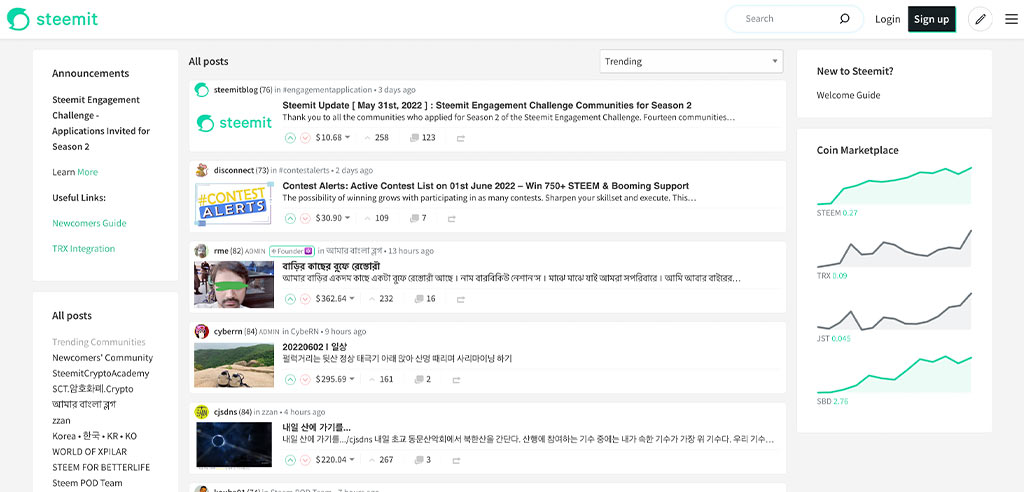Downvote the cyberrn post
Screen dimensions: 1024x492
[x=305, y=380]
